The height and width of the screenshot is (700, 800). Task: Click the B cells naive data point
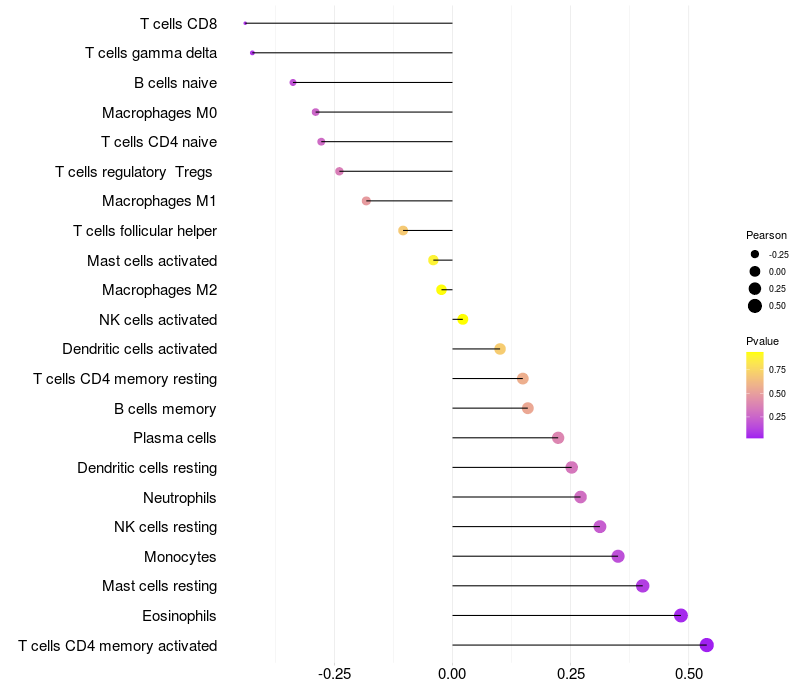292,82
